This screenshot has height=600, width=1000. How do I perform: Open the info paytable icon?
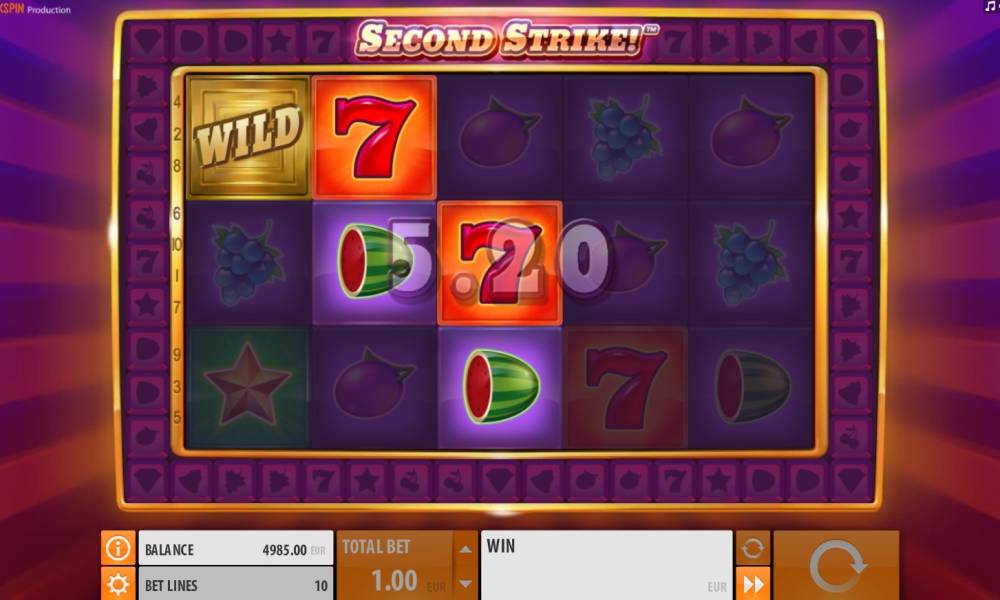[118, 548]
